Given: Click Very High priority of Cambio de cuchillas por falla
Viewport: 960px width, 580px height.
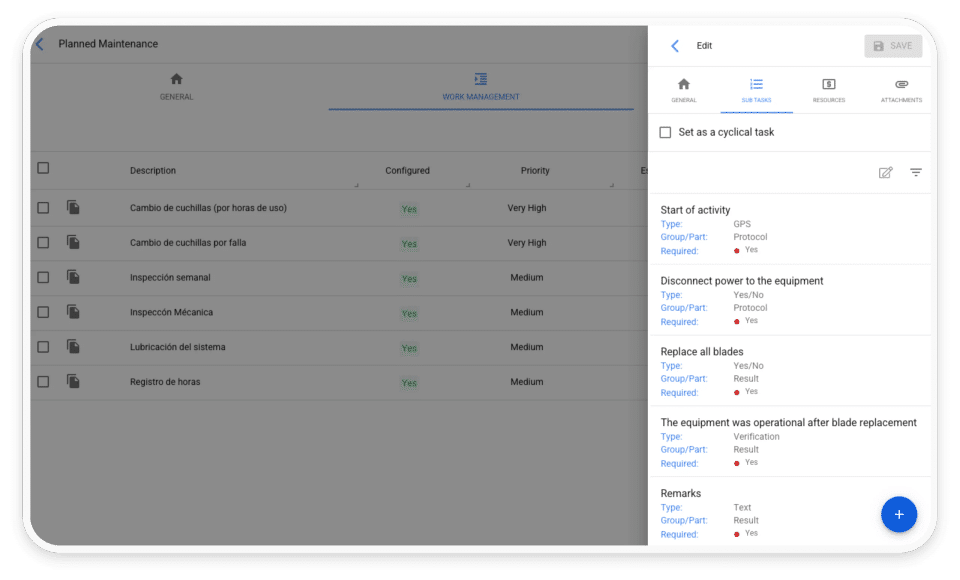Looking at the screenshot, I should pyautogui.click(x=527, y=243).
